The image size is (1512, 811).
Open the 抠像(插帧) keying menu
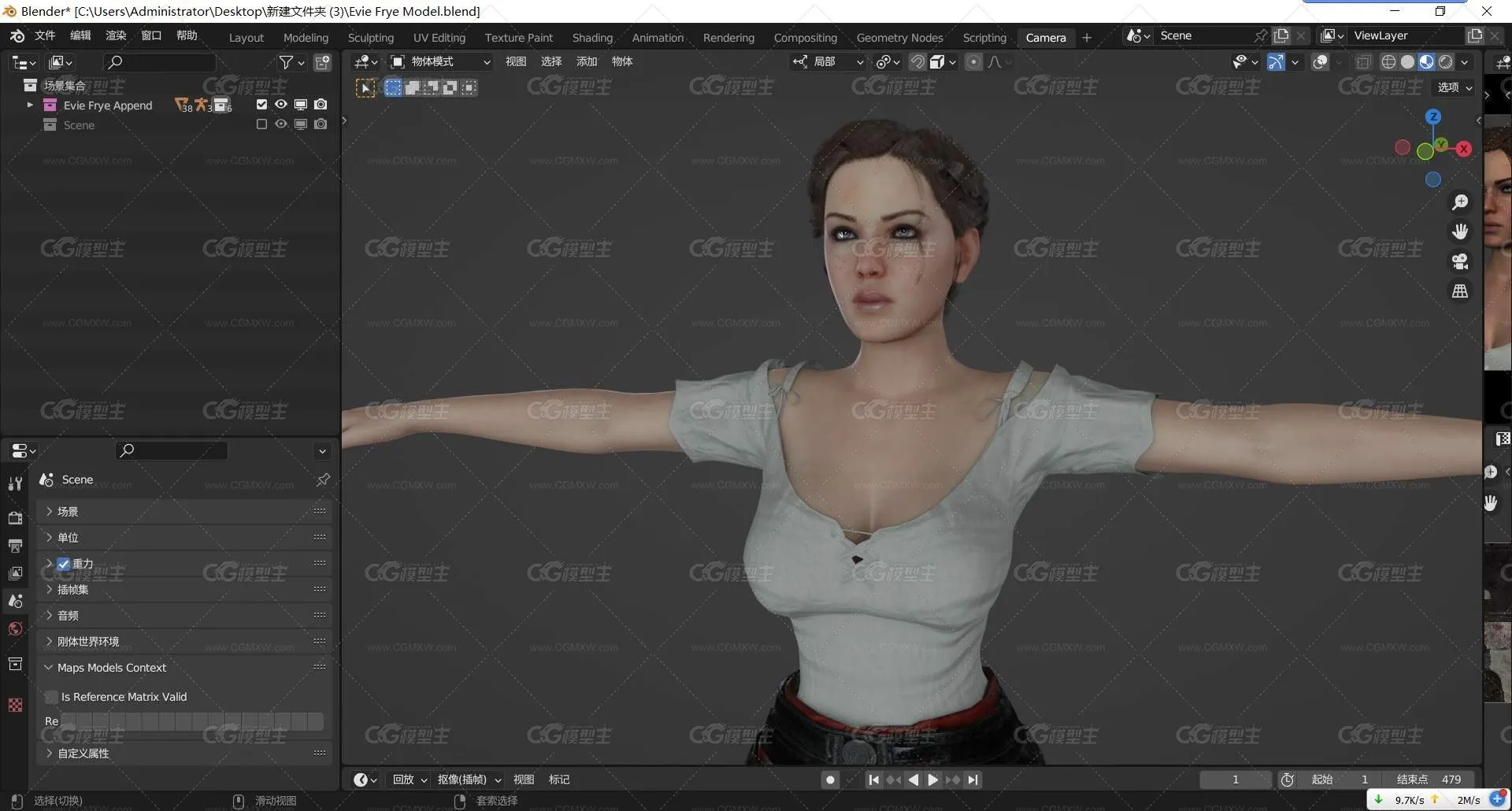[469, 780]
